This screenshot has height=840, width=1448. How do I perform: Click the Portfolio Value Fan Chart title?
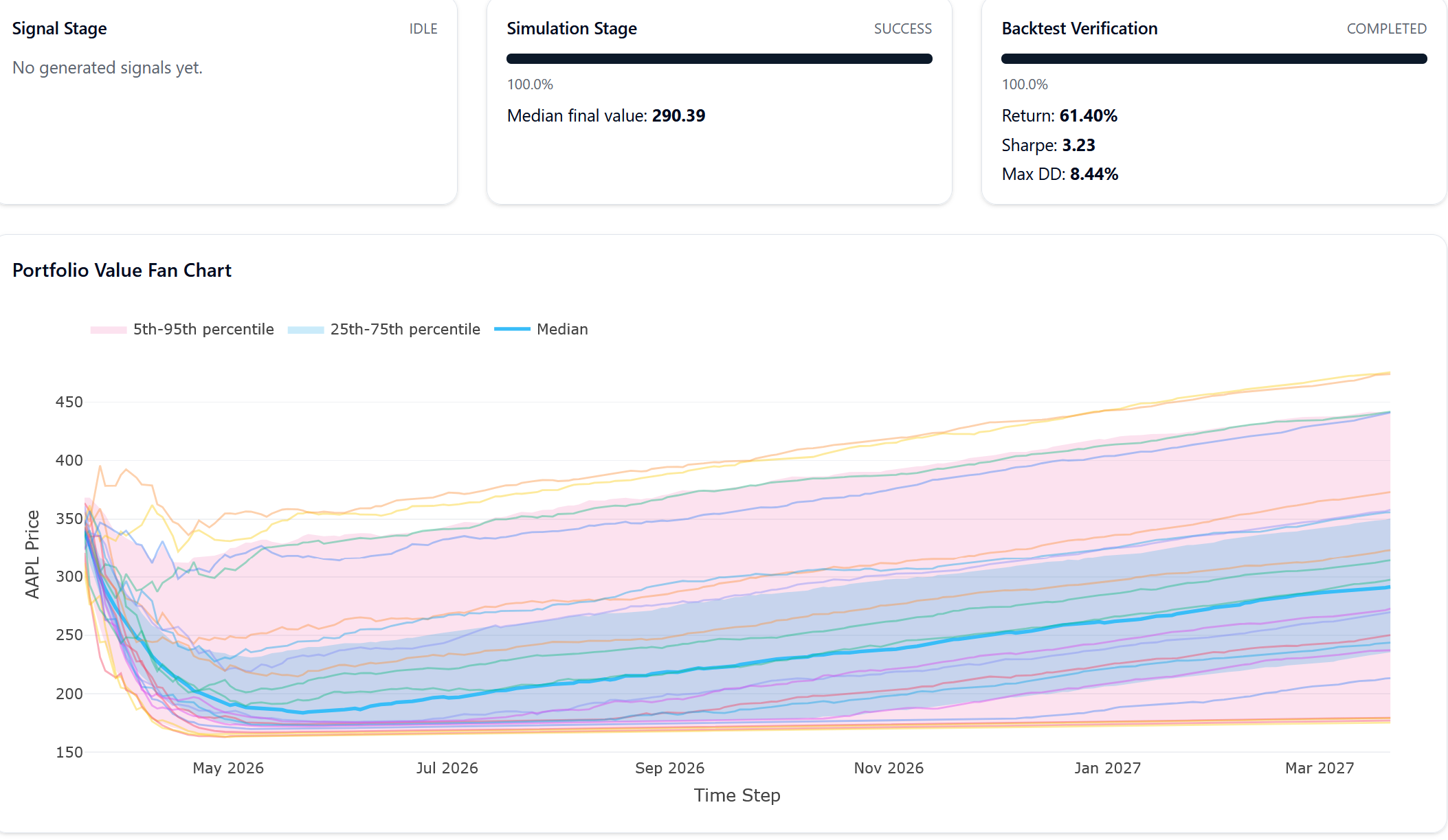pyautogui.click(x=122, y=271)
